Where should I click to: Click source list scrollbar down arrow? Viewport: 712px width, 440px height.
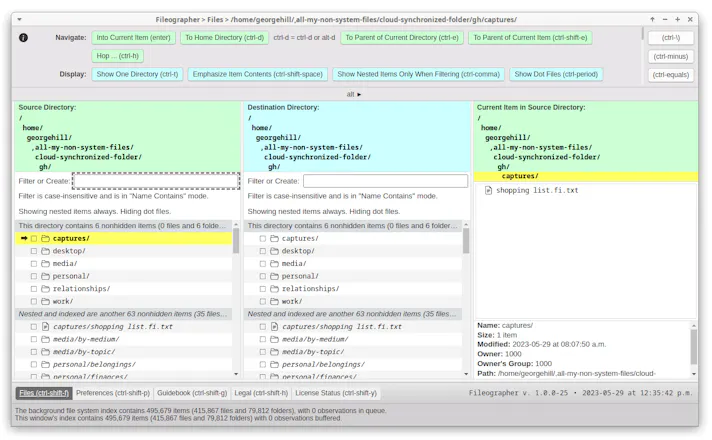236,374
